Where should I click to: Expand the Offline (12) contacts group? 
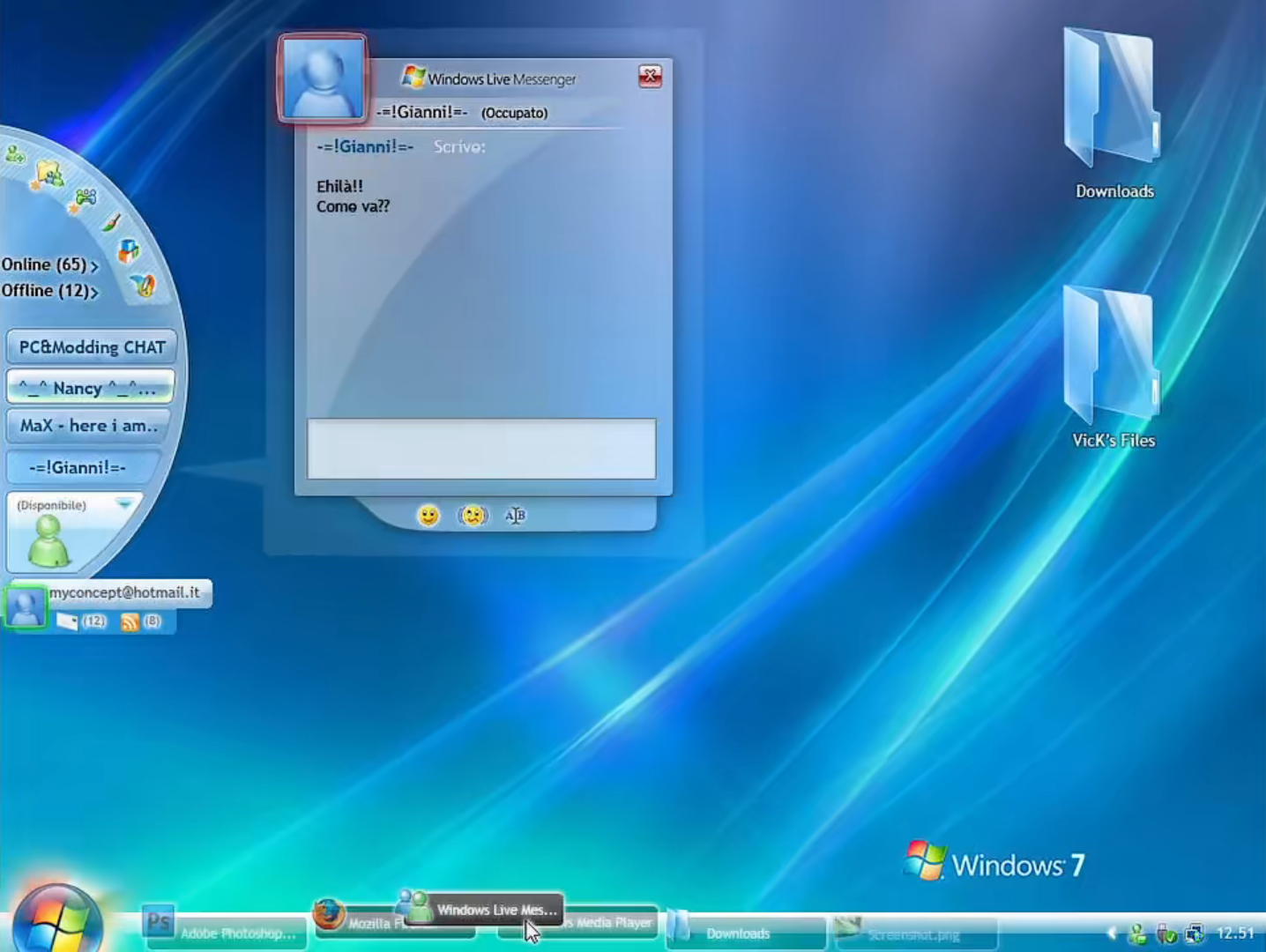pyautogui.click(x=49, y=291)
